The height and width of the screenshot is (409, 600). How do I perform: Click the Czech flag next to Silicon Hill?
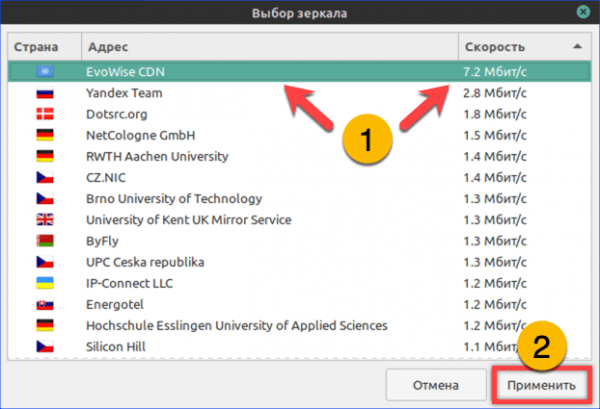click(45, 347)
